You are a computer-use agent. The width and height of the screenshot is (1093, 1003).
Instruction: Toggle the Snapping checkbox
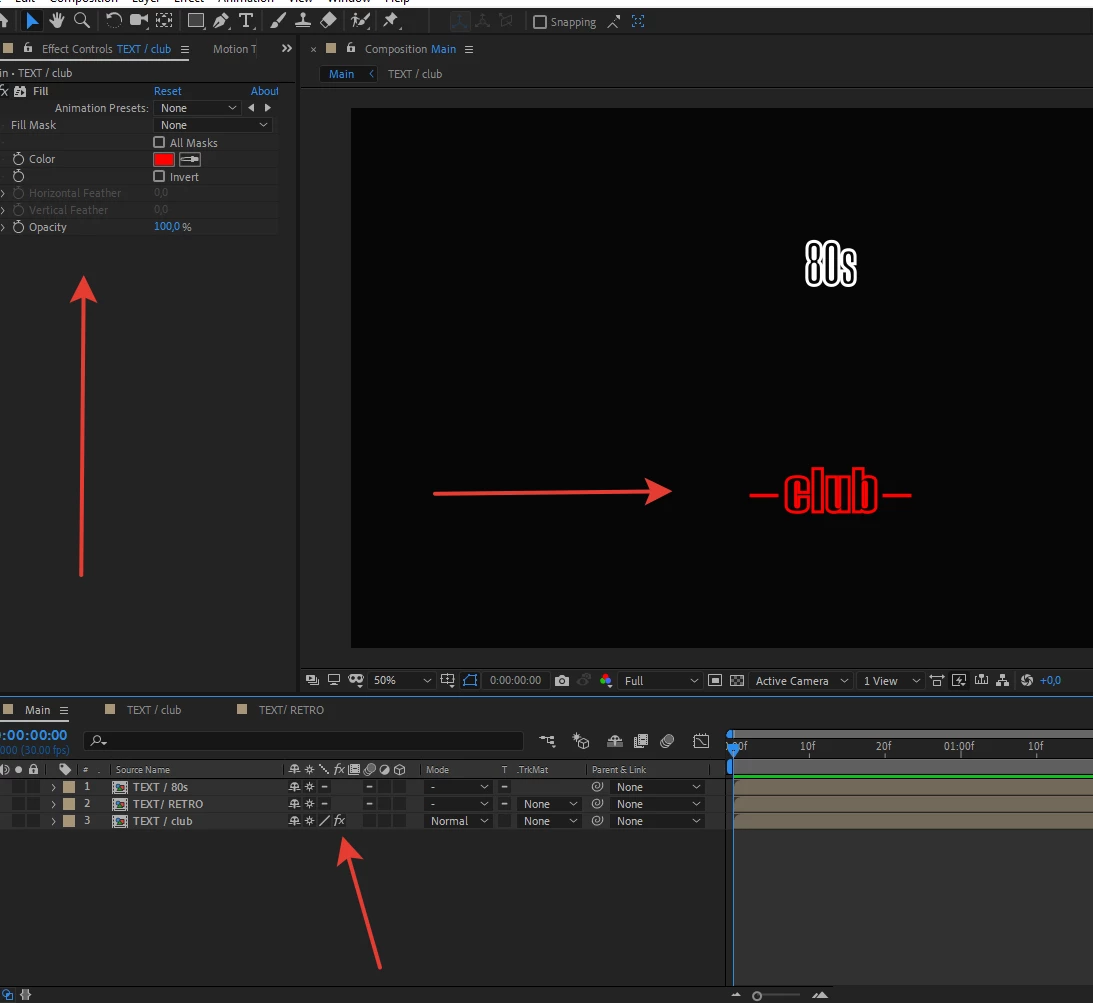[540, 22]
